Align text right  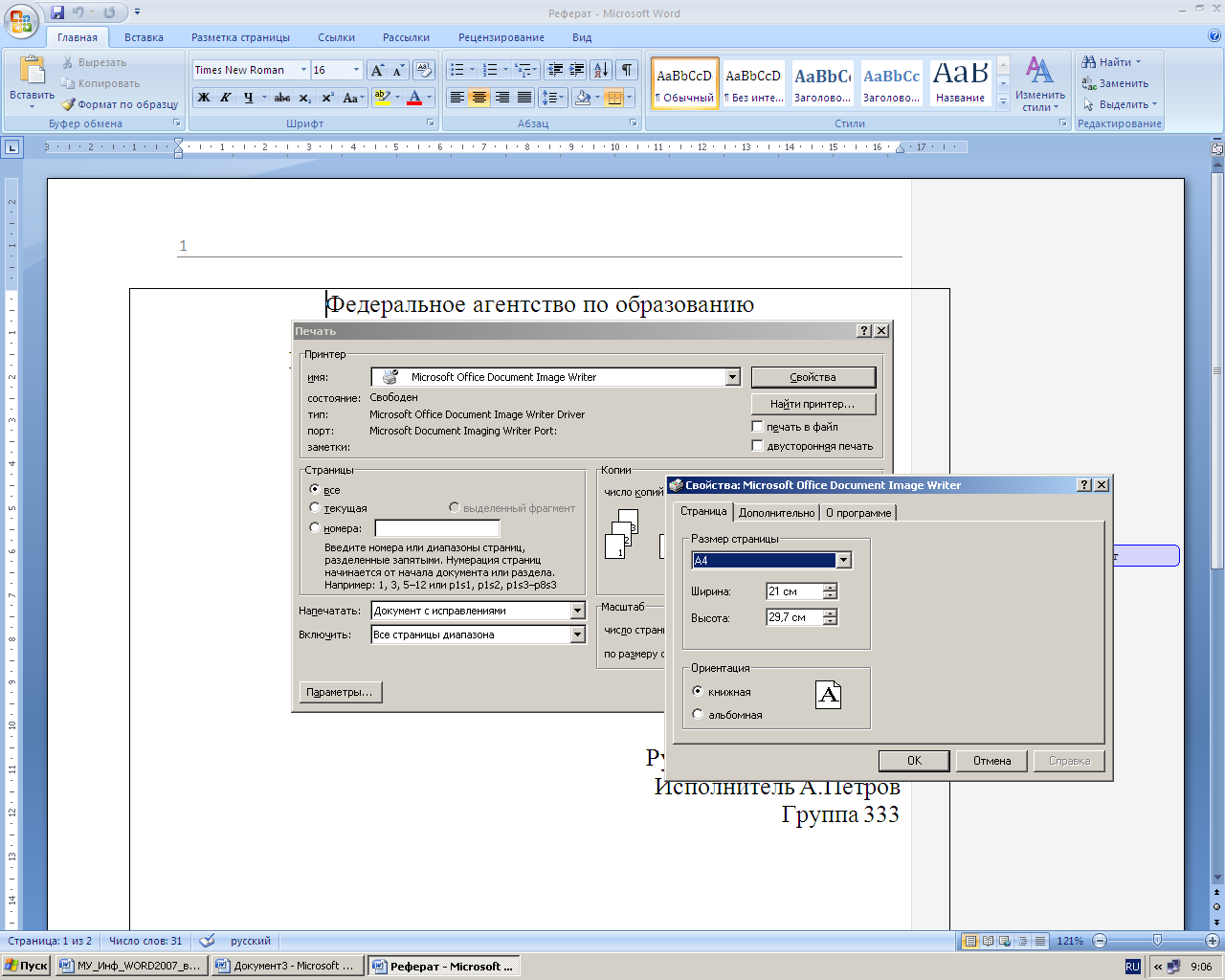click(501, 98)
